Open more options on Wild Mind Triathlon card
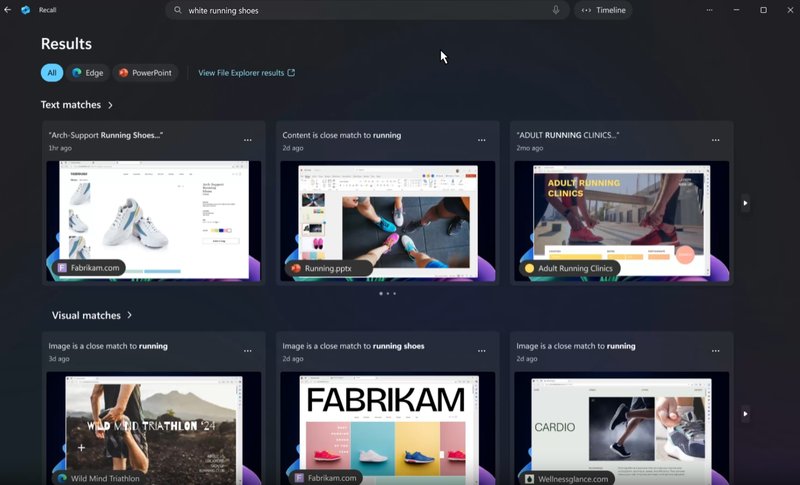Screen dimensions: 800x485 [248, 351]
